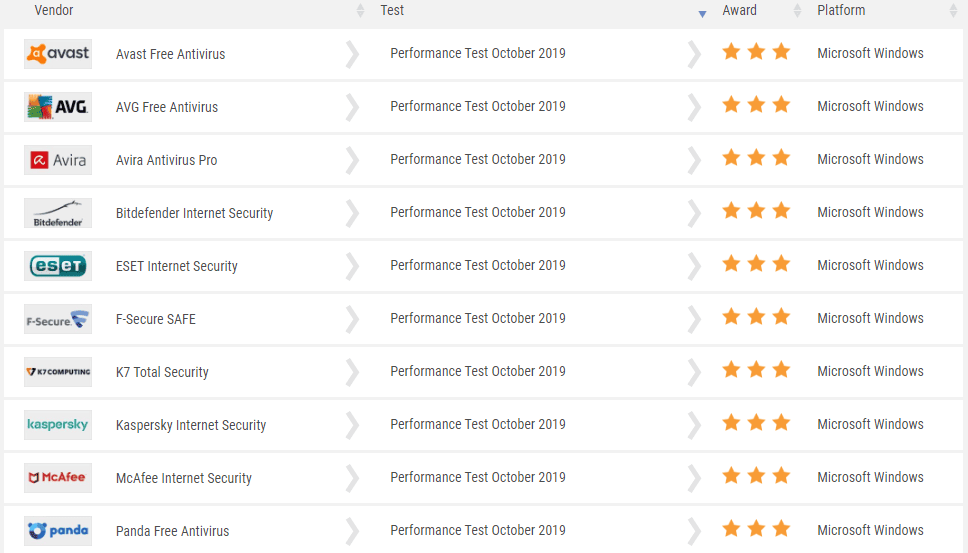968x553 pixels.
Task: Click the star rating for Avast Free Antivirus
Action: (x=756, y=52)
